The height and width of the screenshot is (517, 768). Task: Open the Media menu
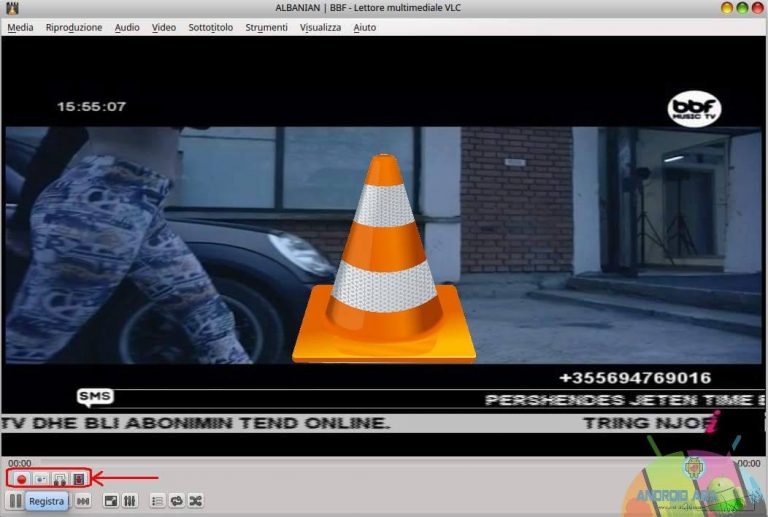[20, 27]
